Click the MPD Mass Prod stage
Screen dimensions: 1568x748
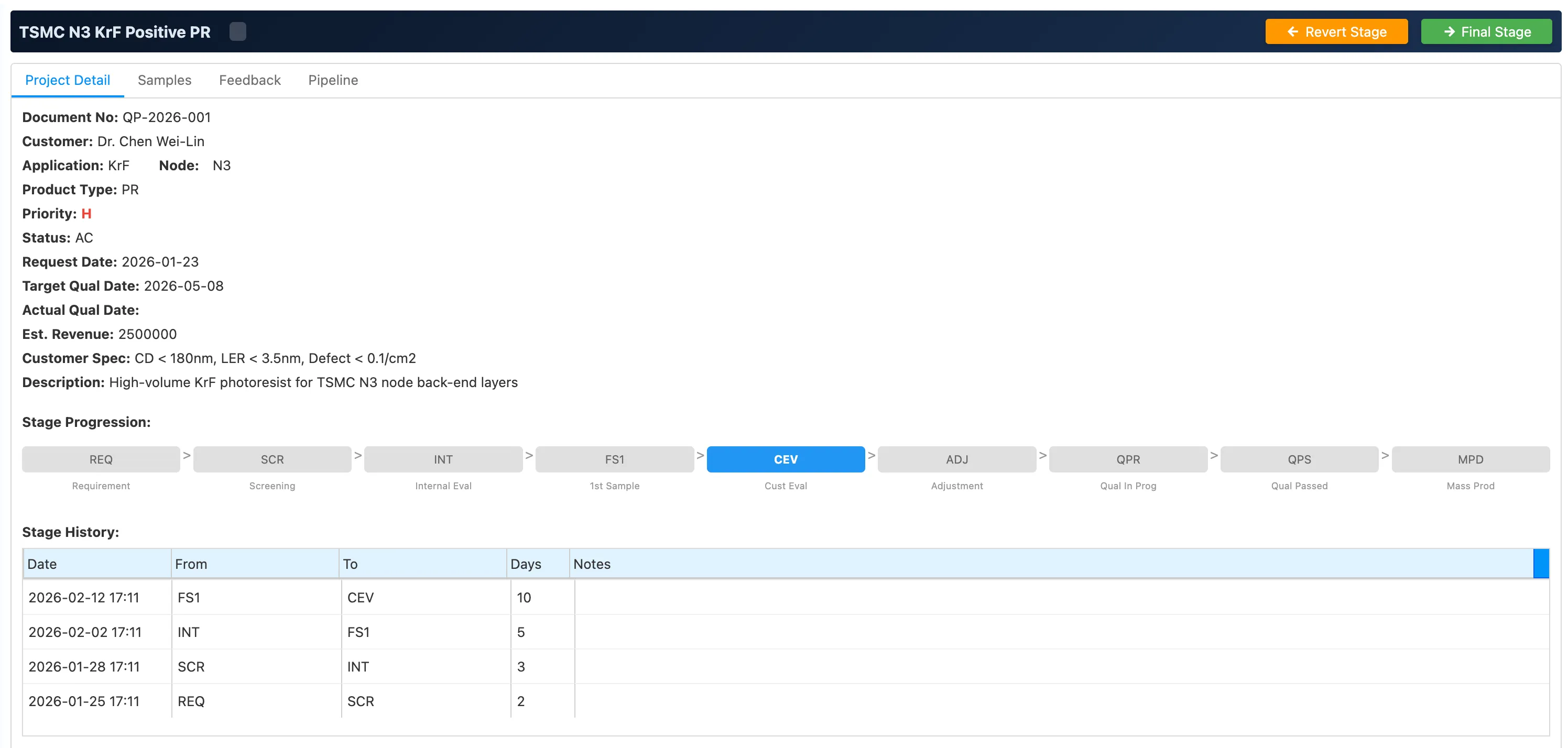(1470, 459)
